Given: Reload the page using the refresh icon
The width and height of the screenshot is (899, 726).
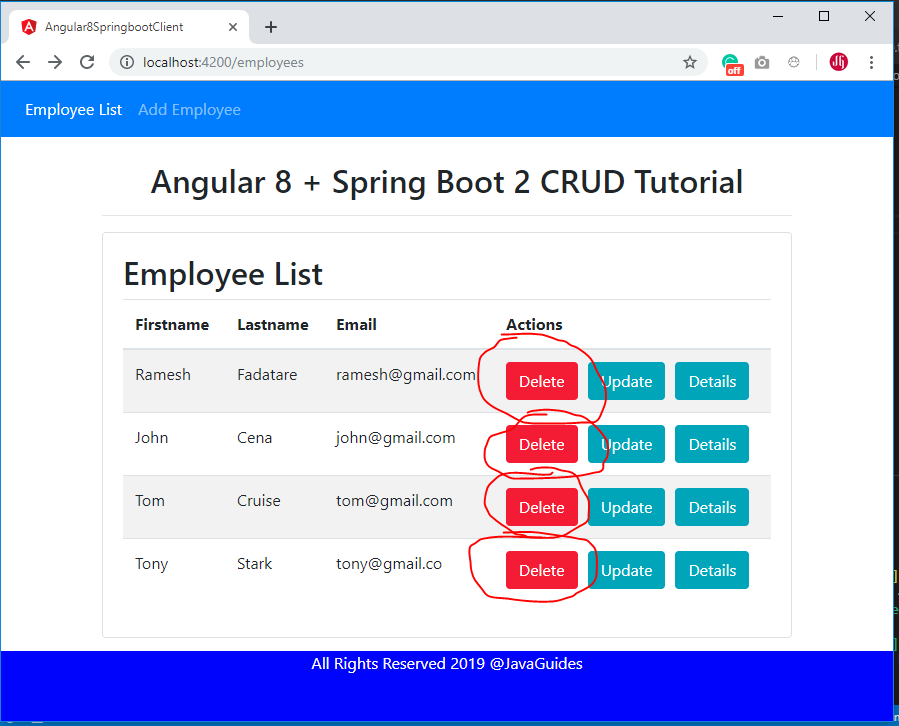Looking at the screenshot, I should tap(86, 62).
